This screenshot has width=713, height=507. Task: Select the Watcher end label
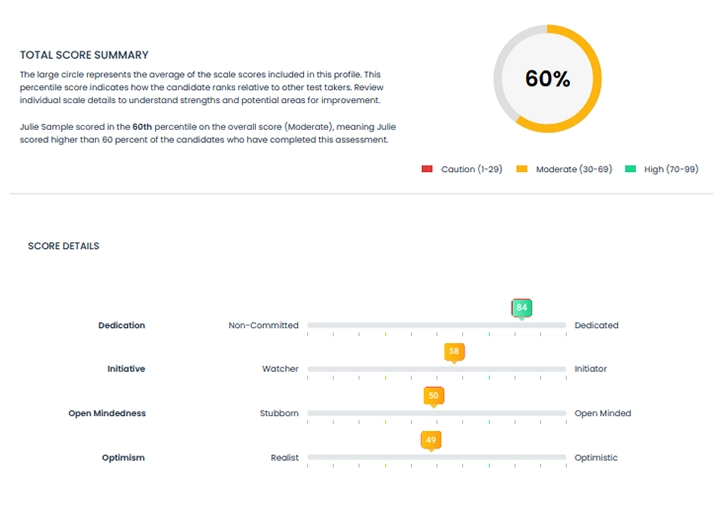pyautogui.click(x=280, y=369)
